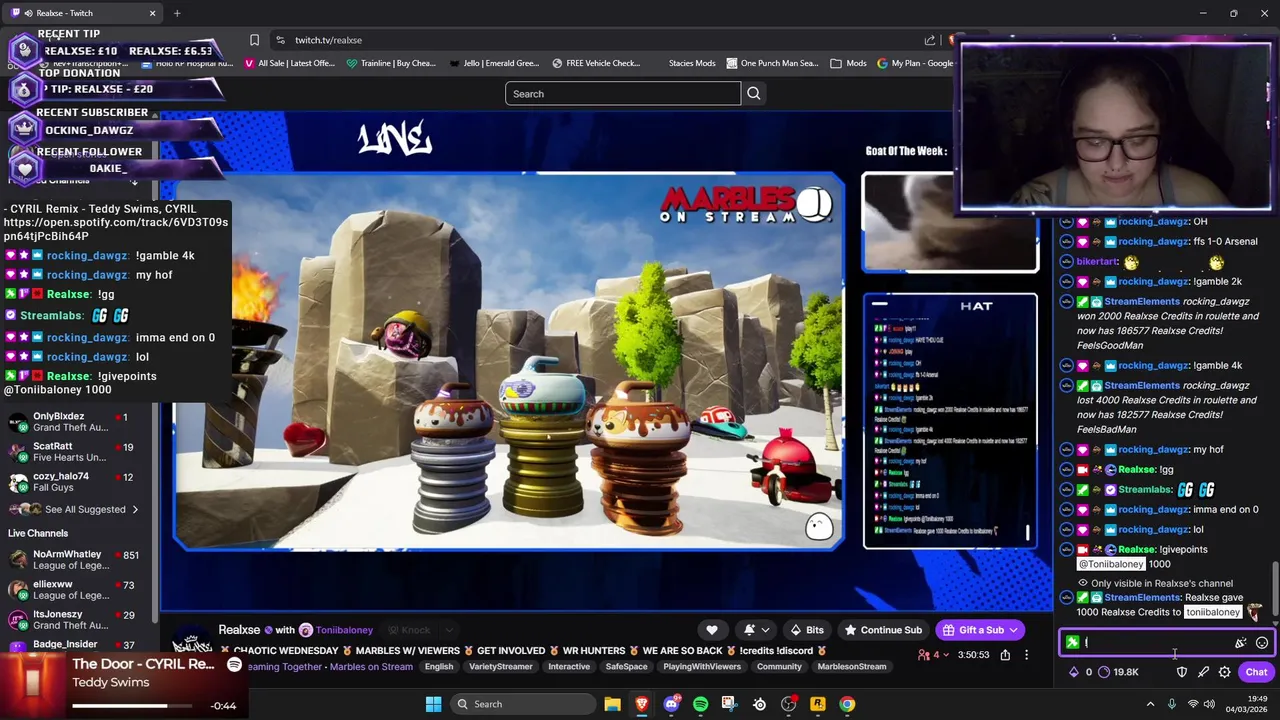Open ItsJoneszy live channel

(x=78, y=620)
